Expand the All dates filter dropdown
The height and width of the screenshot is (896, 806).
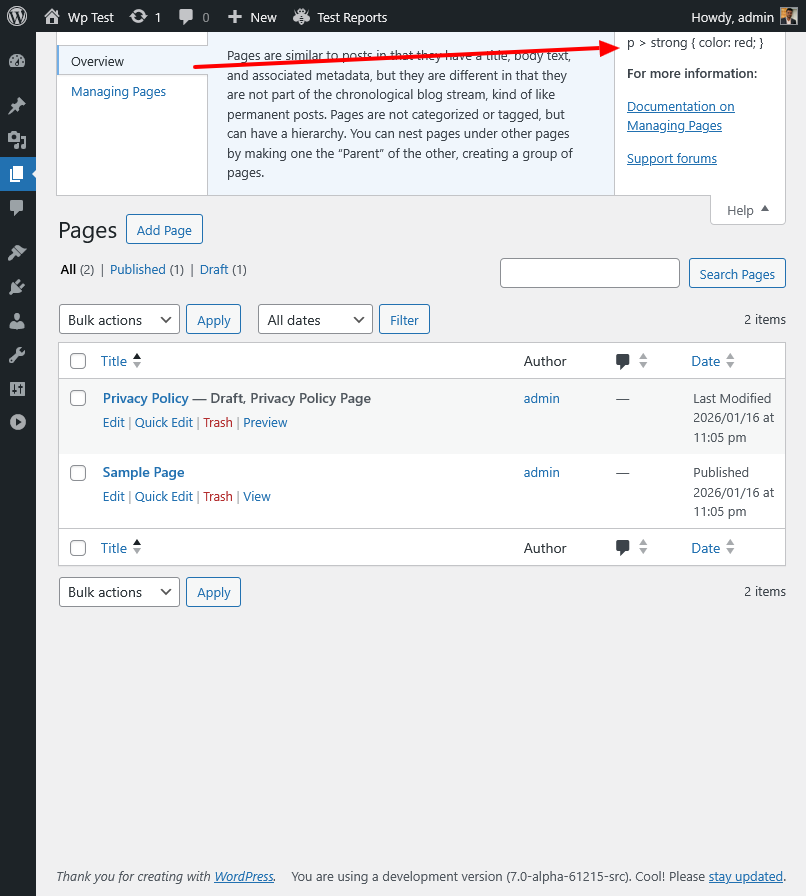315,320
